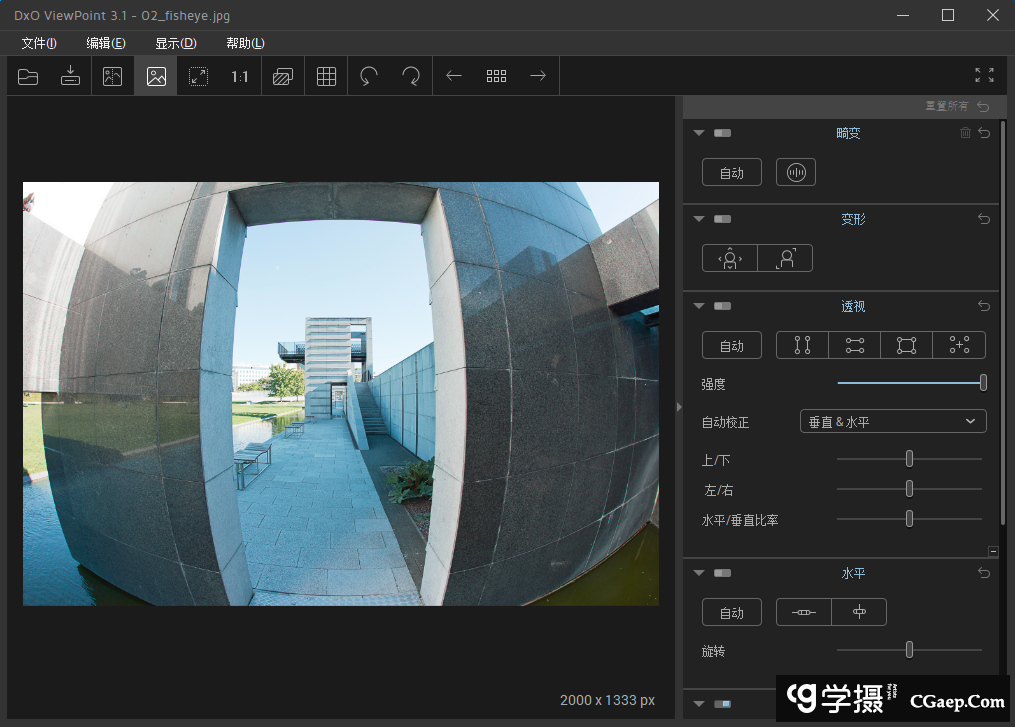Select force vertical parallels perspective tool

[x=802, y=345]
